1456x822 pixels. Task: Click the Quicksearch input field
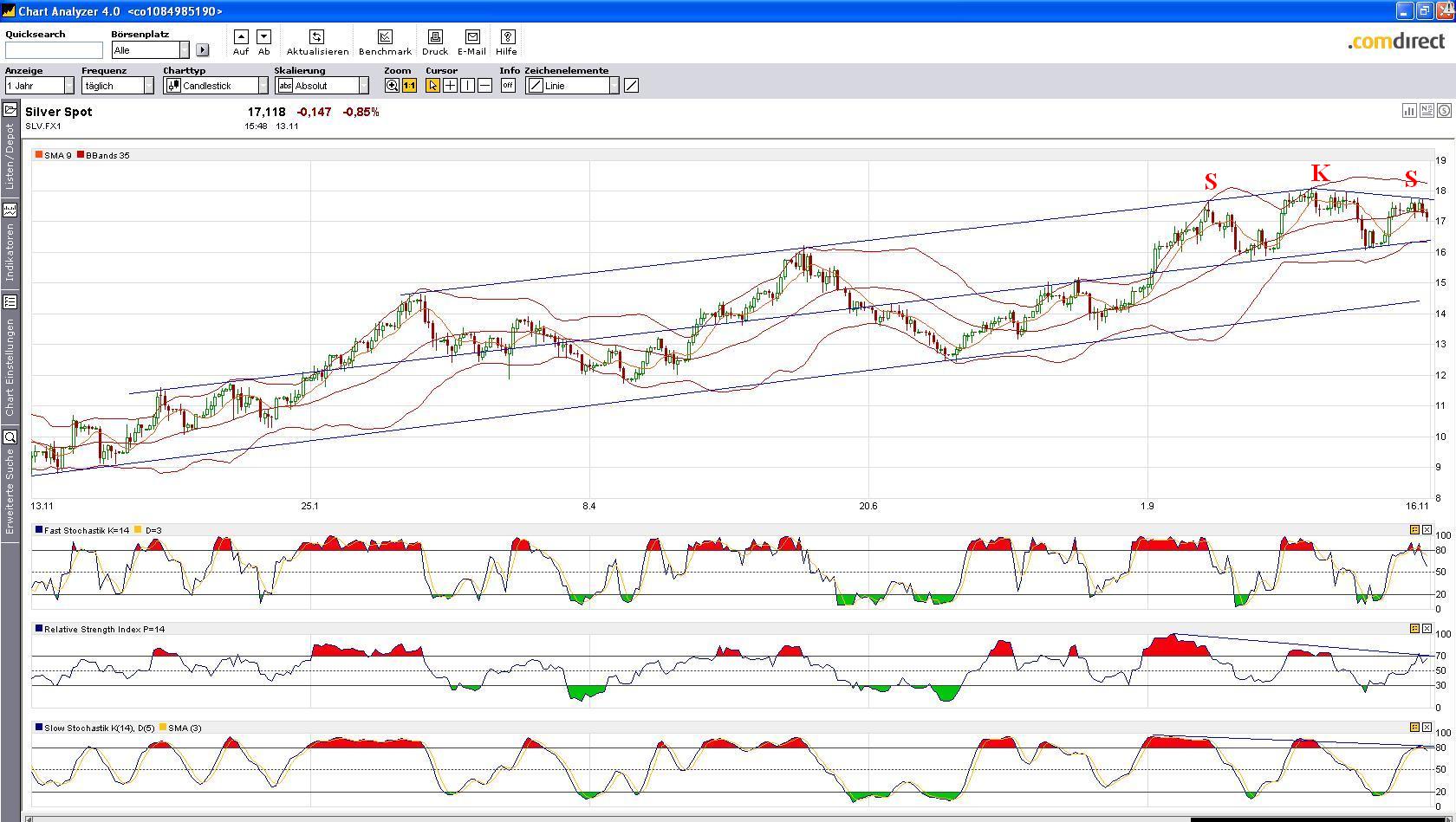click(54, 50)
